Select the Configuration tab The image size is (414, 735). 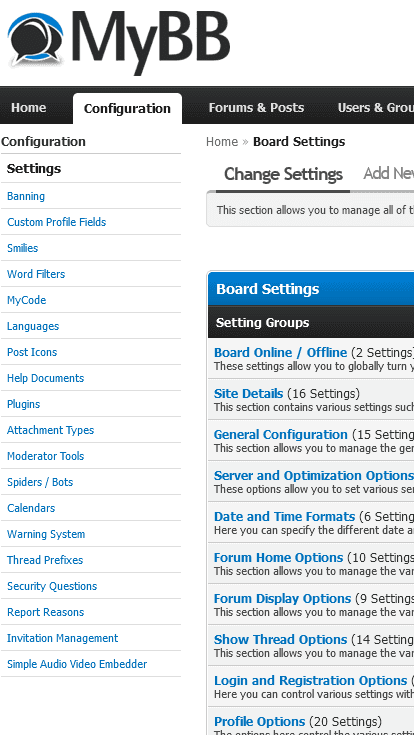tap(127, 108)
